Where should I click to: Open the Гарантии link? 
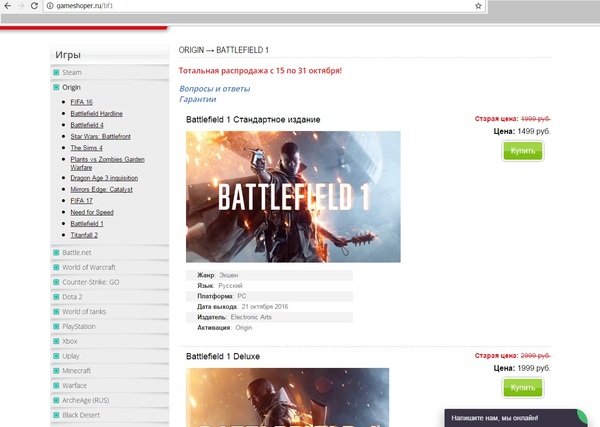197,99
